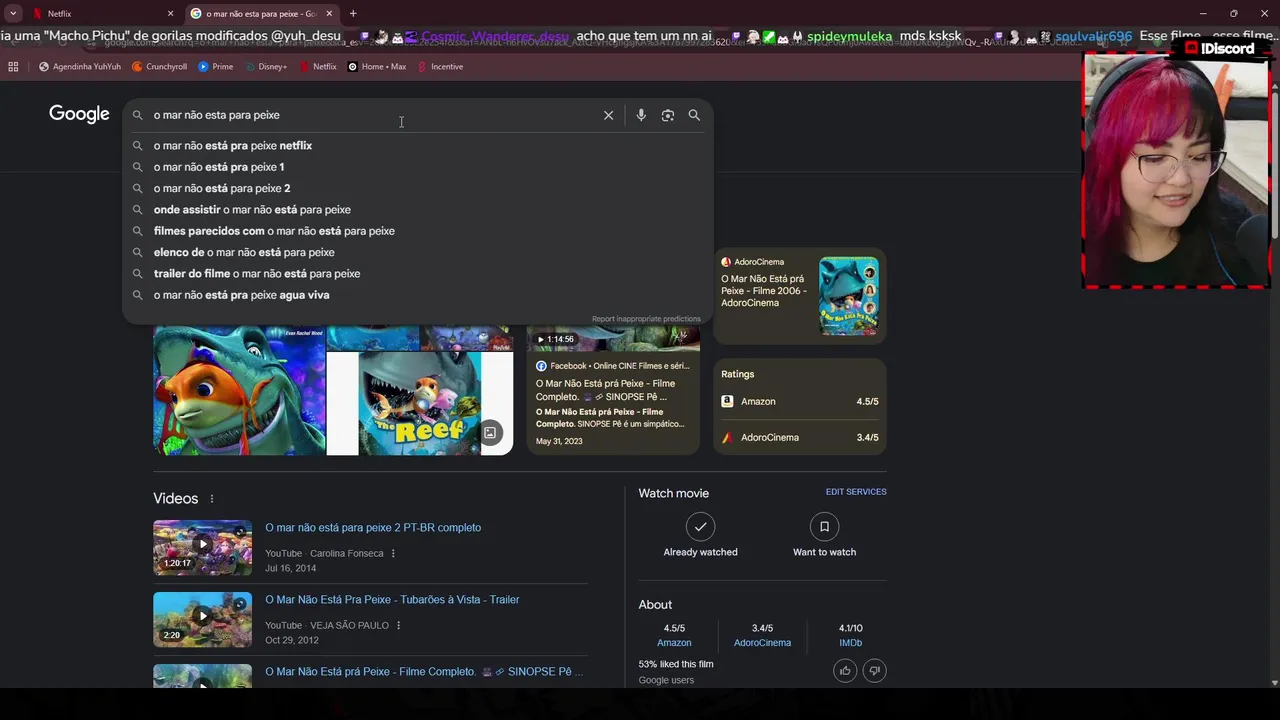Image resolution: width=1280 pixels, height=720 pixels.
Task: Open the AdoroCinema 3.4/5 rating row
Action: coord(800,438)
